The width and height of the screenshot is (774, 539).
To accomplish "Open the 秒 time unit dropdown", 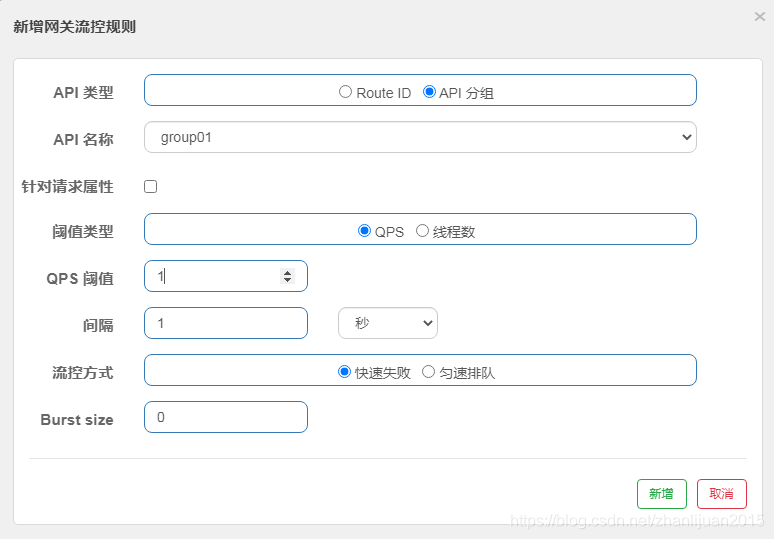I will [387, 323].
